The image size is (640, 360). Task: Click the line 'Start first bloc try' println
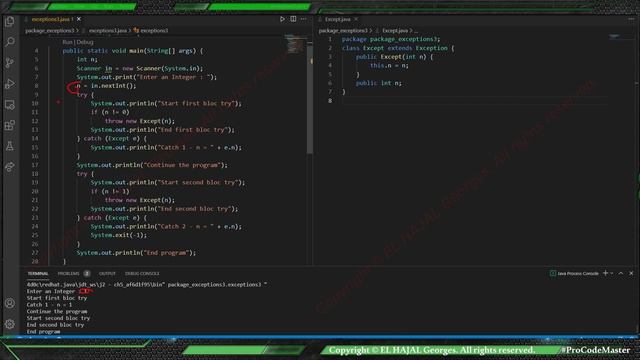click(166, 103)
